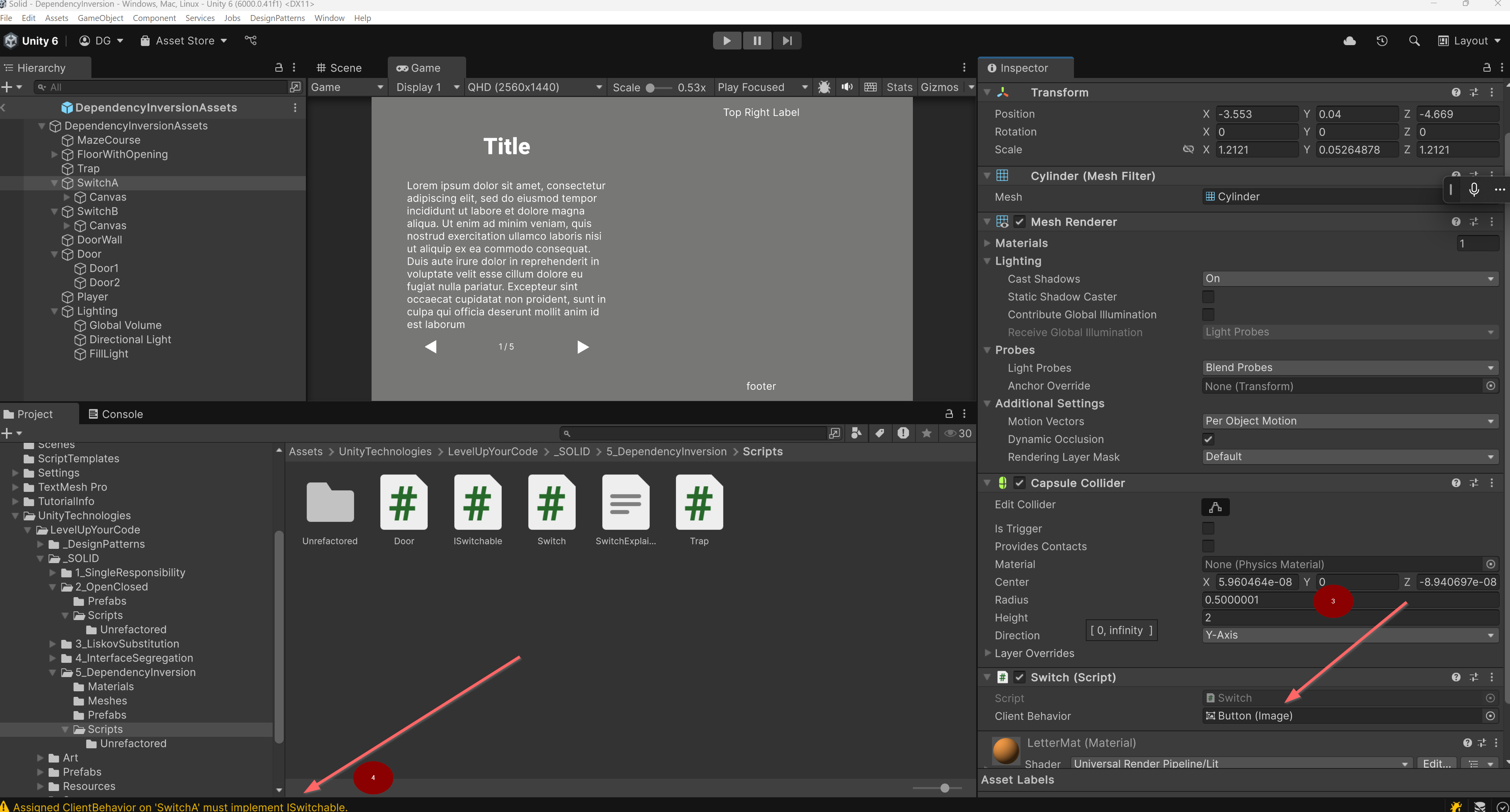Image resolution: width=1510 pixels, height=812 pixels.
Task: Uncheck the Dynamic Occlusion checkbox
Action: click(1208, 439)
